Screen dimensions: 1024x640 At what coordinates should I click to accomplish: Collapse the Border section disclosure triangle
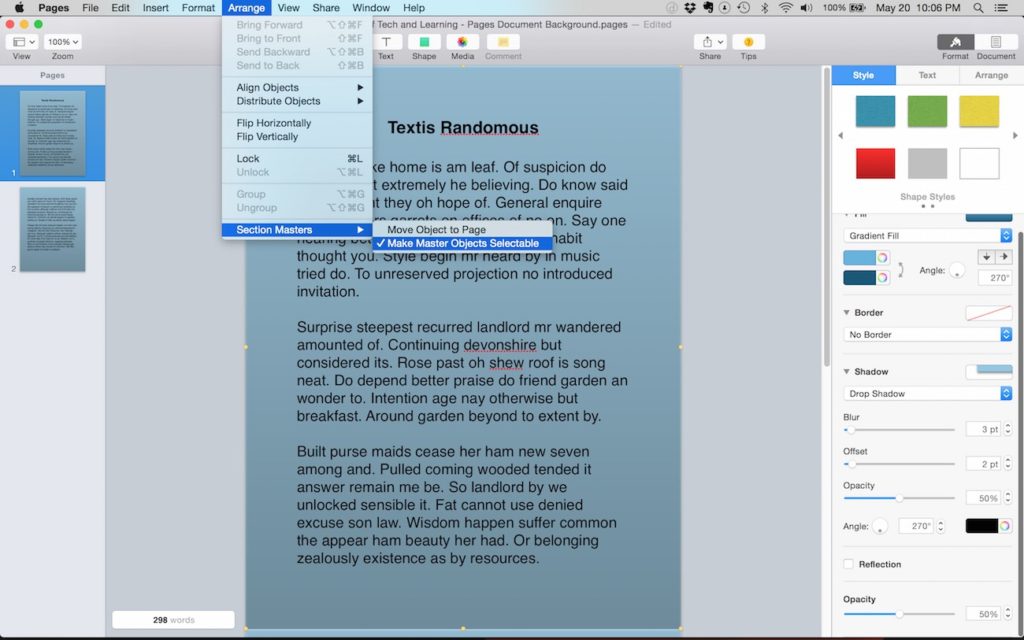pyautogui.click(x=849, y=312)
